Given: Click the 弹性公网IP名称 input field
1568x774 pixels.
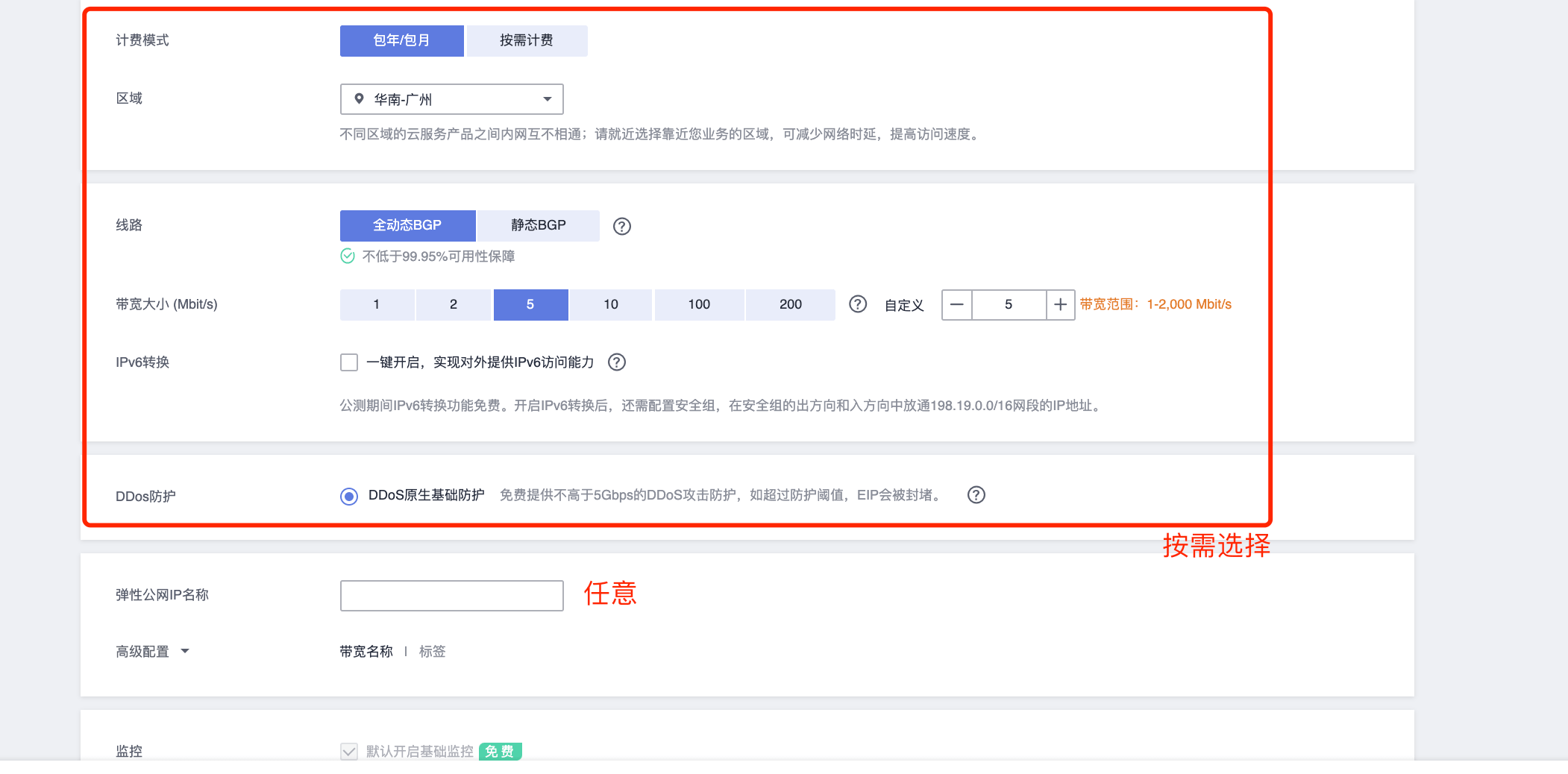Looking at the screenshot, I should point(451,596).
